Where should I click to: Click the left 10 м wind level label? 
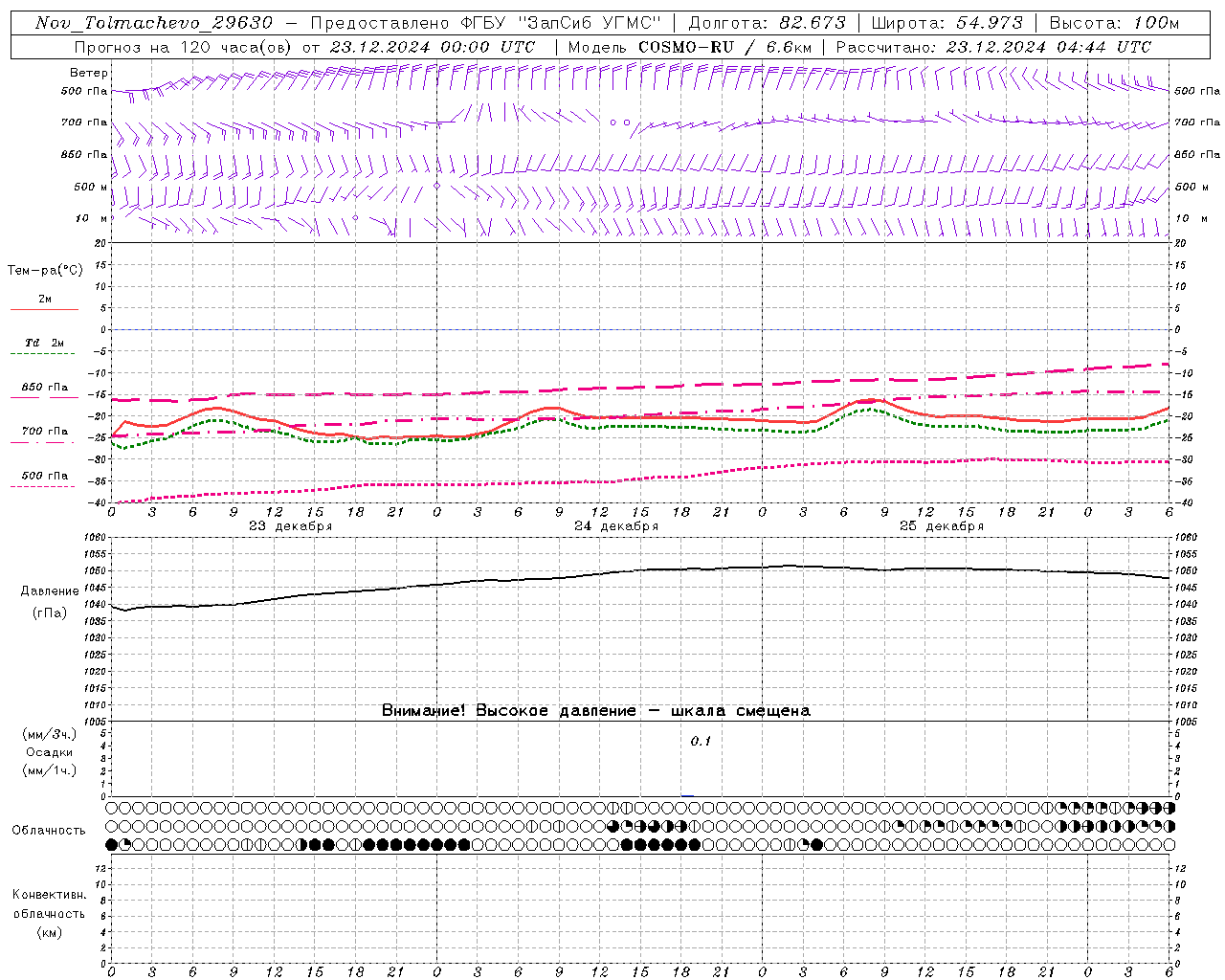(91, 218)
